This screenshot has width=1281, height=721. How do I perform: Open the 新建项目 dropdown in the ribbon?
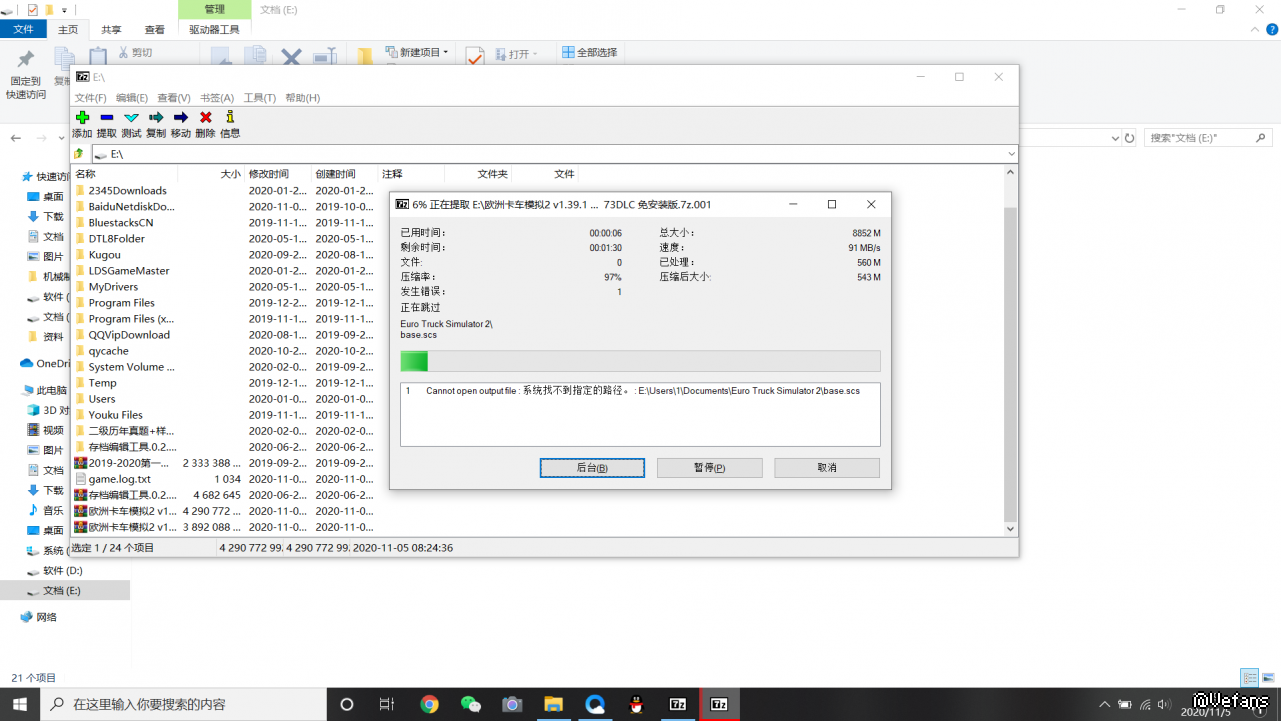417,52
